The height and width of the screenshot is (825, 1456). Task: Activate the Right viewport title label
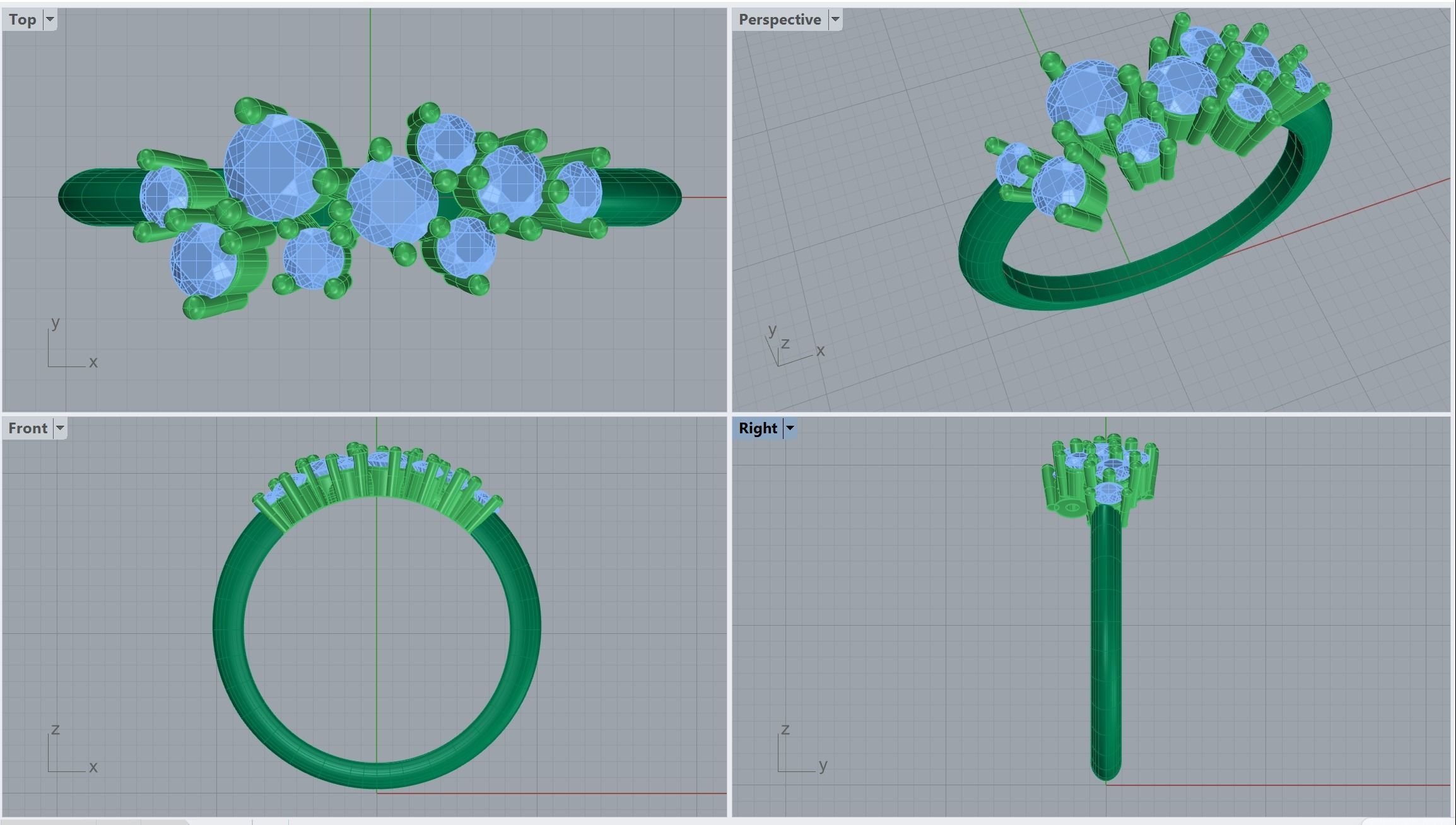coord(758,428)
